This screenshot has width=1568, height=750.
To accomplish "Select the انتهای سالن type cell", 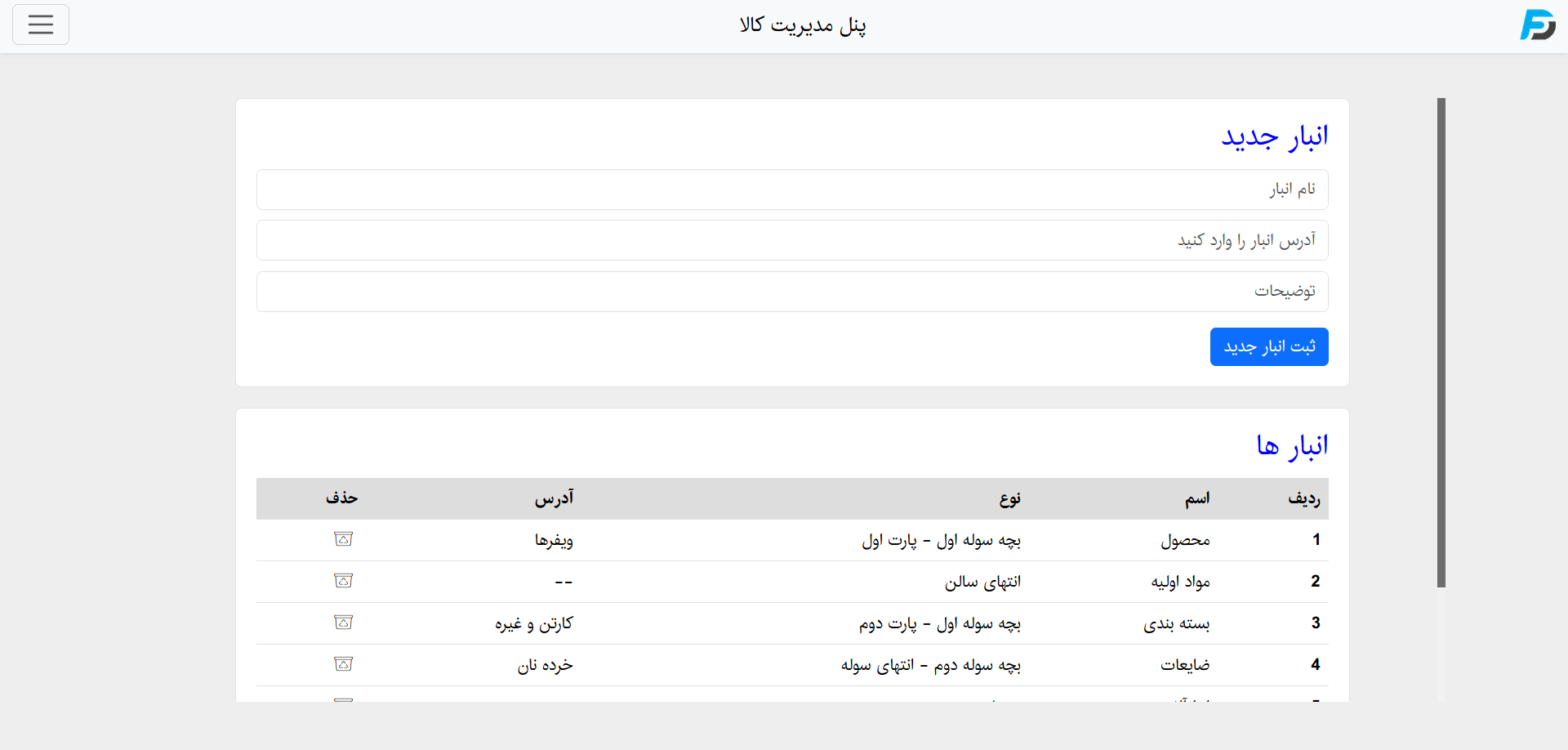I will 982,582.
